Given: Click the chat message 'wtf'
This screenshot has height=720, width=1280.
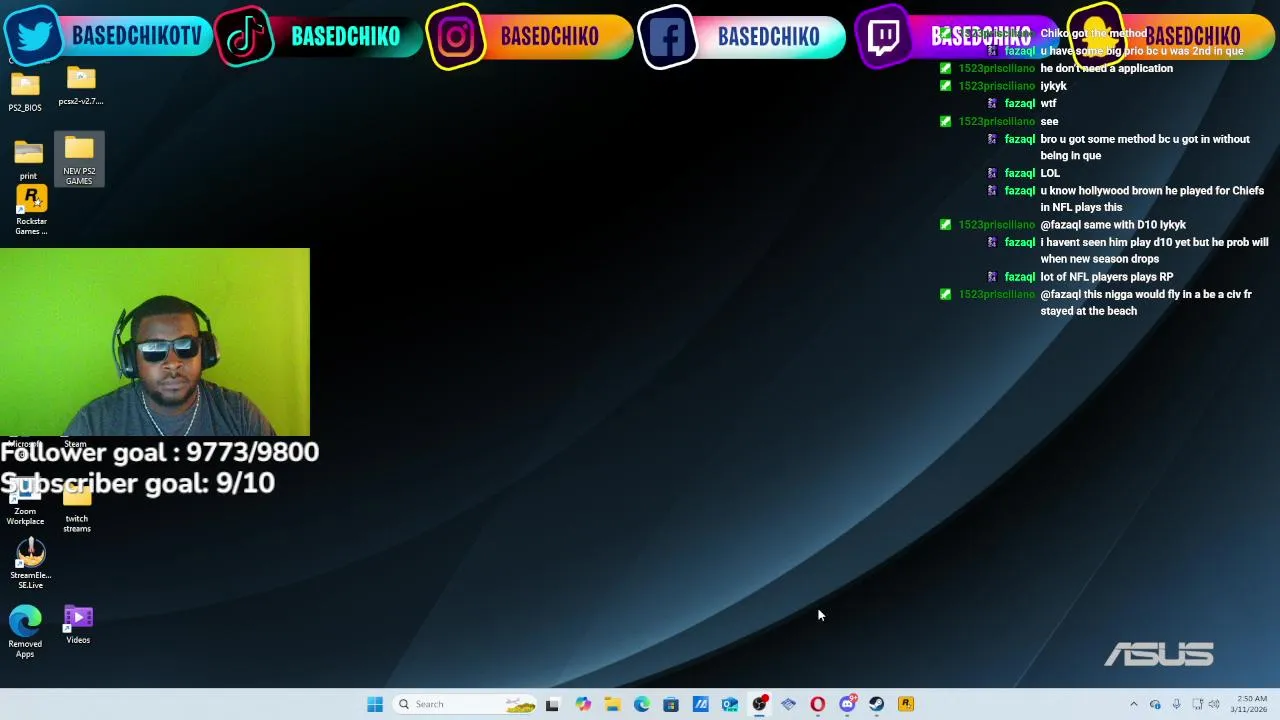Looking at the screenshot, I should click(1048, 104).
